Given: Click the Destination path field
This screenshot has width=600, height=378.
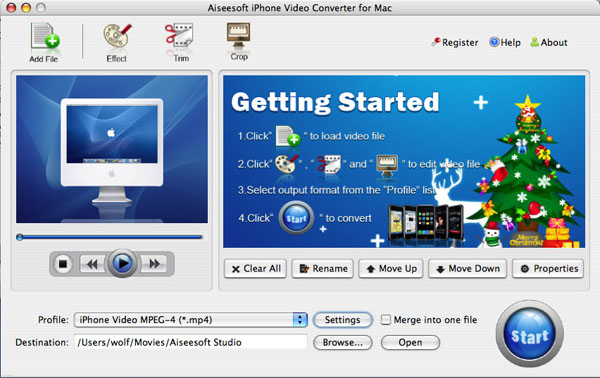Looking at the screenshot, I should tap(191, 342).
